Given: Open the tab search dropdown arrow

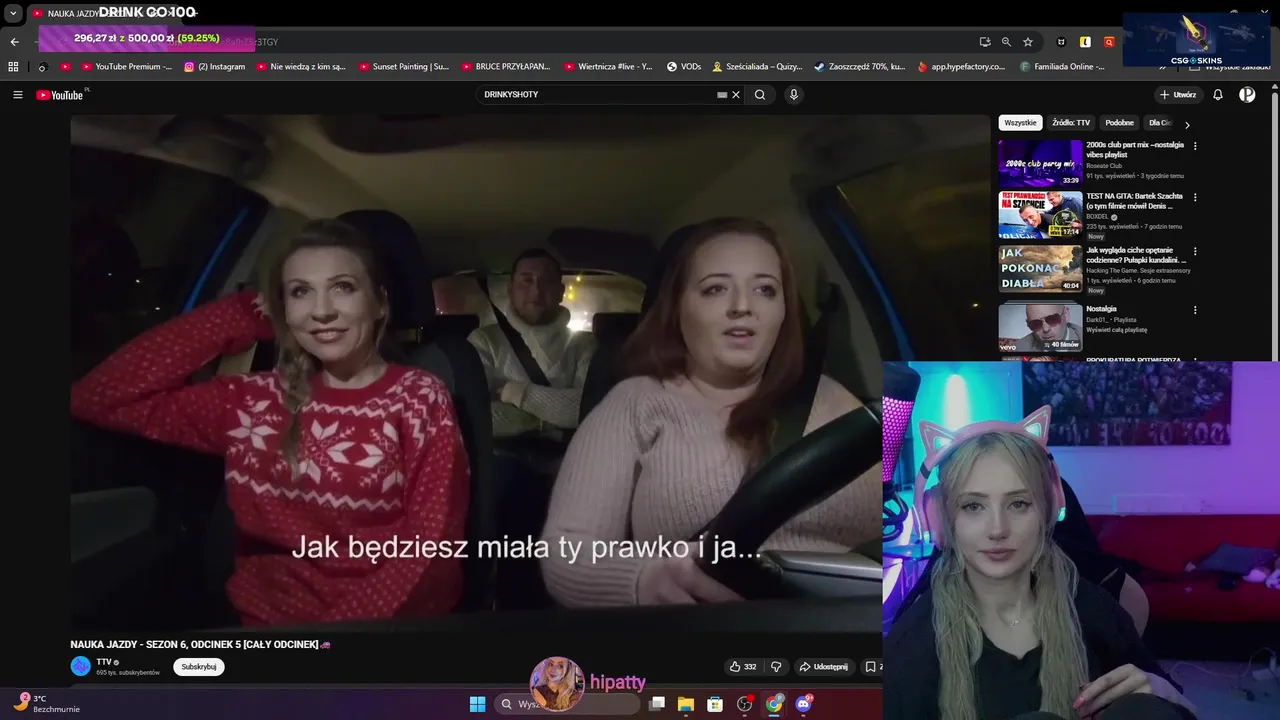Looking at the screenshot, I should pyautogui.click(x=13, y=13).
